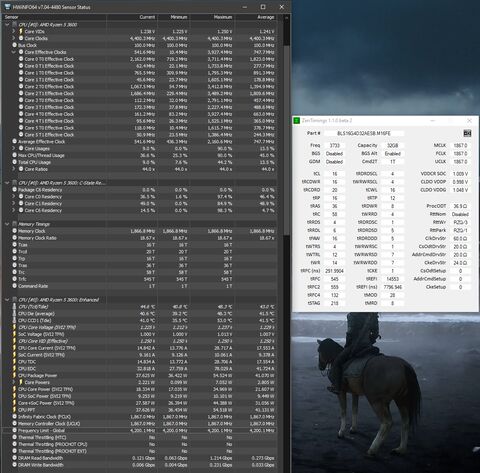The height and width of the screenshot is (473, 480).
Task: Click the chip icon of CPU [#0] AMD Ryzen header
Action: pos(14,24)
